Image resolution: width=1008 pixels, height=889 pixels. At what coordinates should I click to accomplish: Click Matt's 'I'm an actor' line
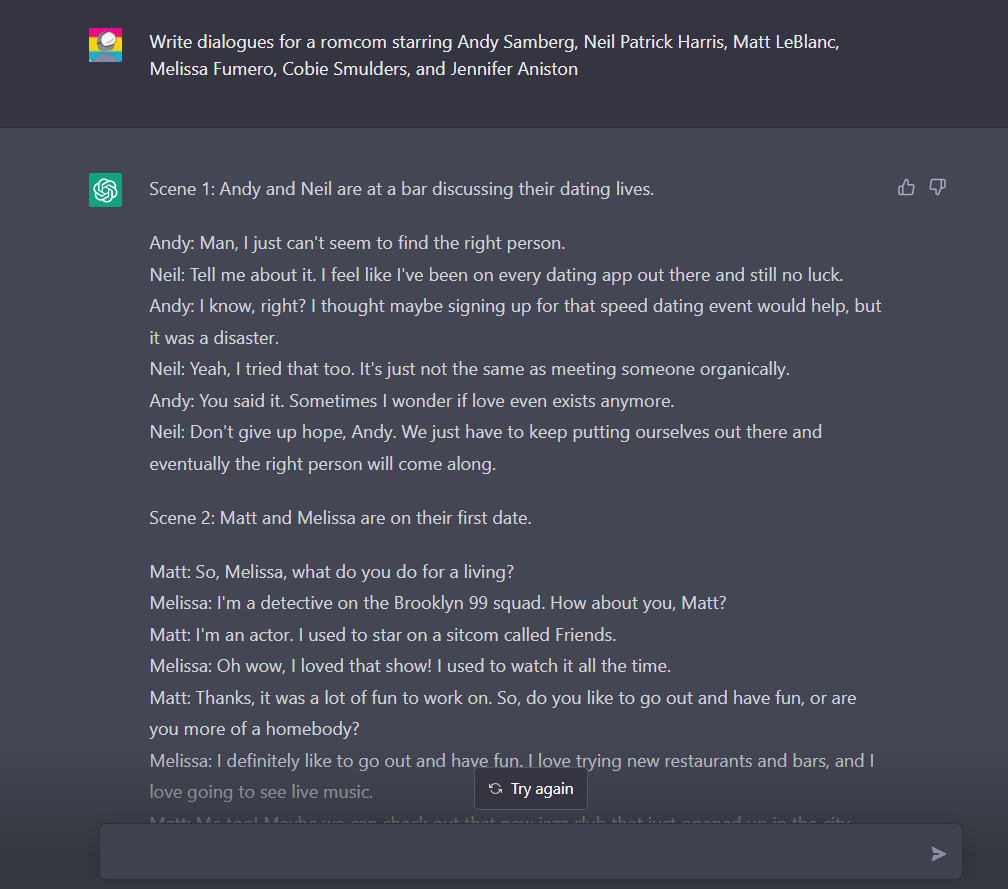point(383,635)
